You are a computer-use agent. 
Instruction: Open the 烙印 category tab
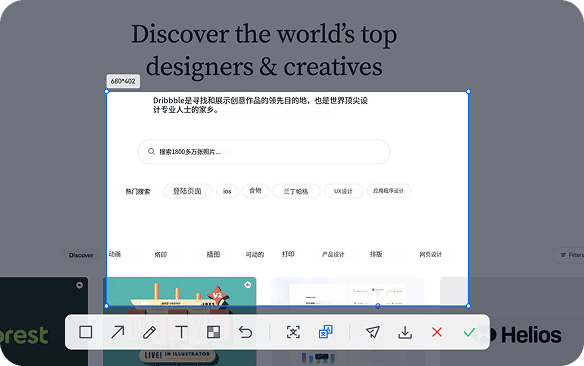point(161,255)
